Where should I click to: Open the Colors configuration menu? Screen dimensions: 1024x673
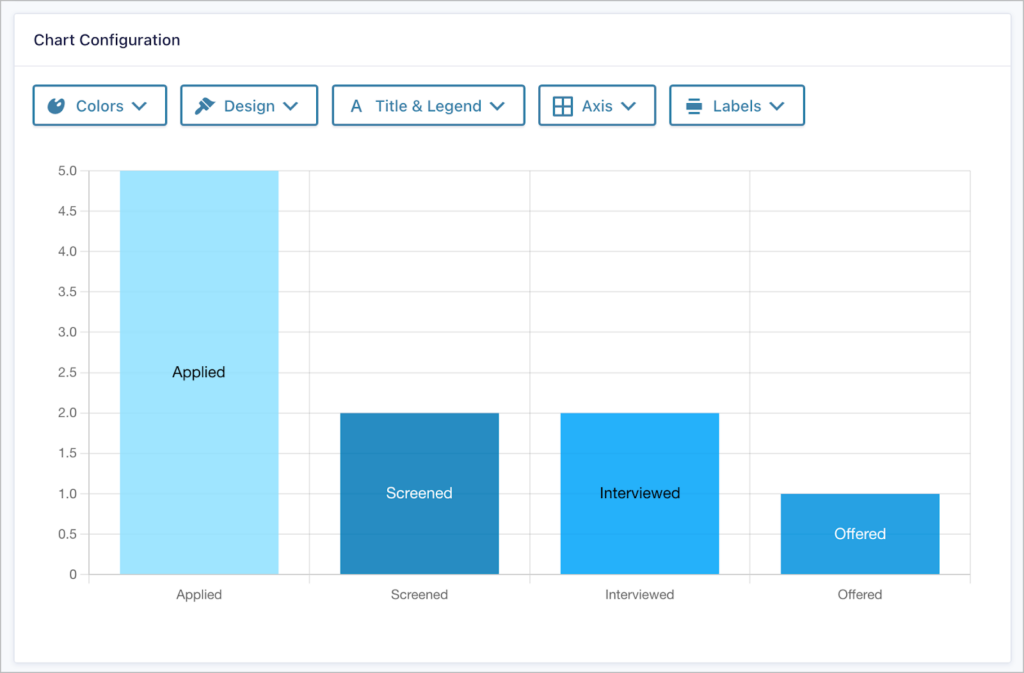pos(99,105)
